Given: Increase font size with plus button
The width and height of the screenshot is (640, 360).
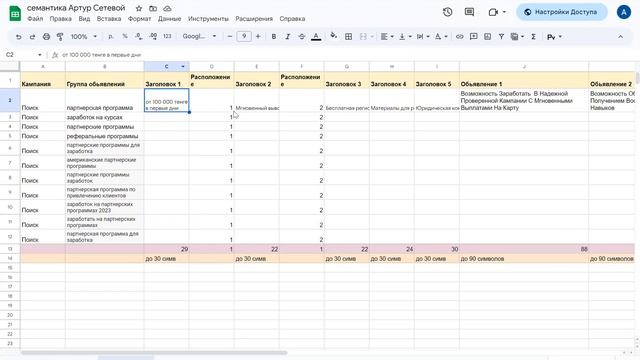Looking at the screenshot, I should pos(258,37).
